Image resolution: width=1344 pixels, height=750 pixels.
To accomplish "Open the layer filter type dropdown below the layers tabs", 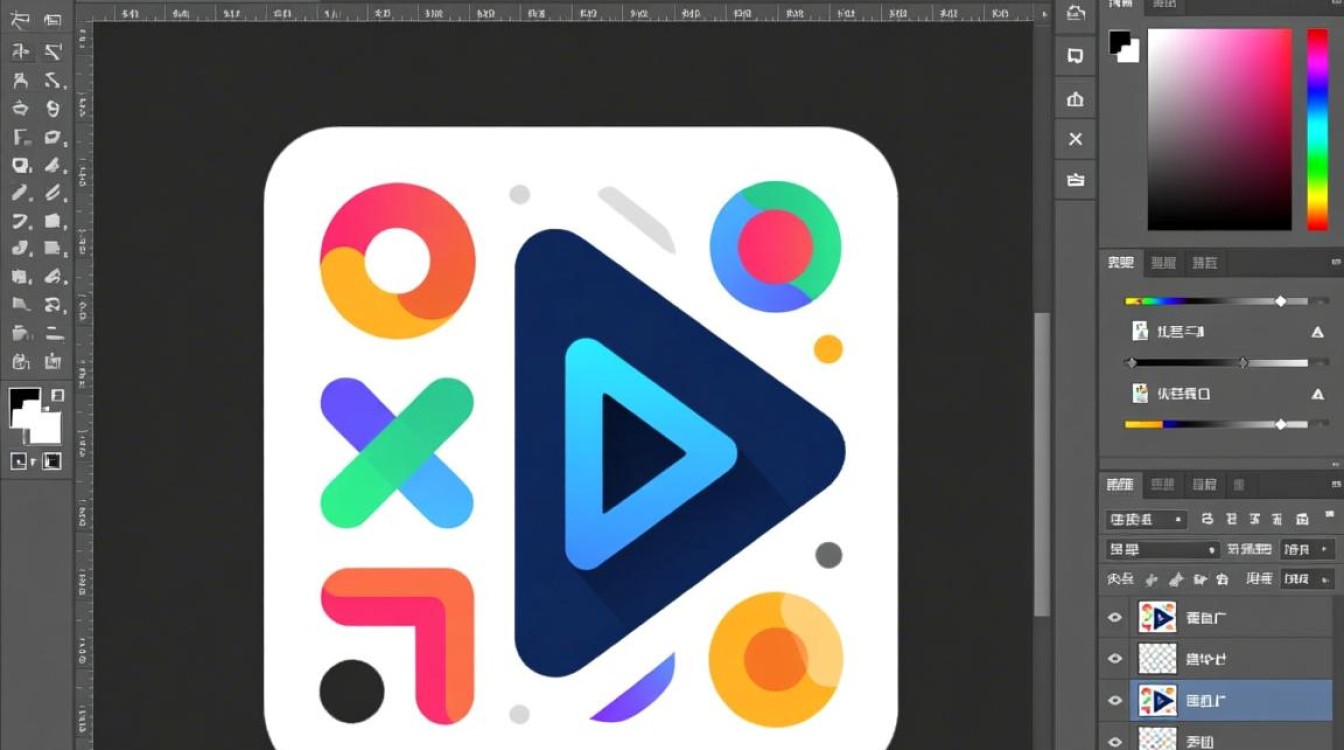I will coord(1146,519).
